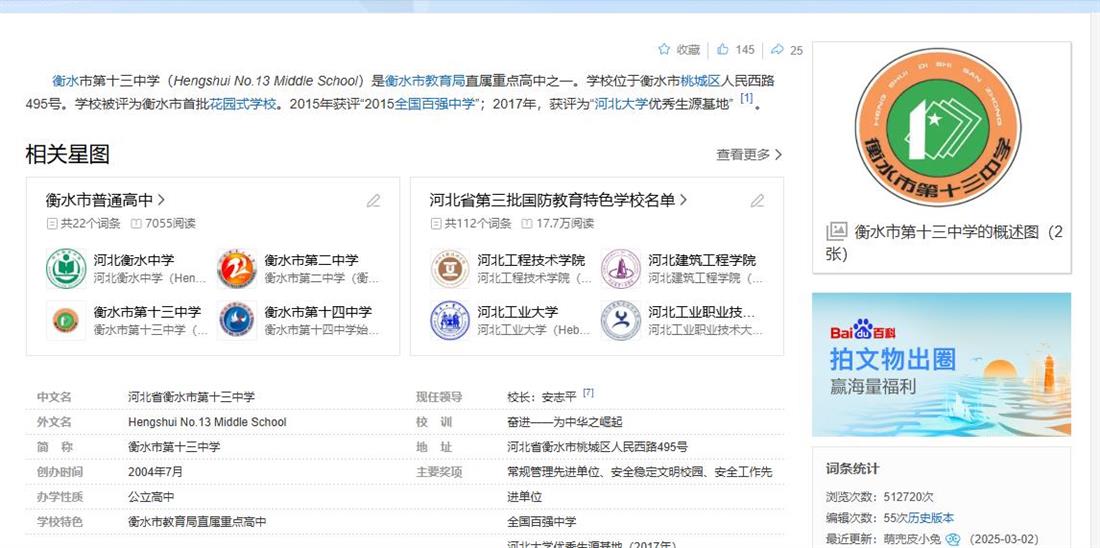
Task: Select the English name Hengshui No.13 Middle School value
Action: point(207,422)
